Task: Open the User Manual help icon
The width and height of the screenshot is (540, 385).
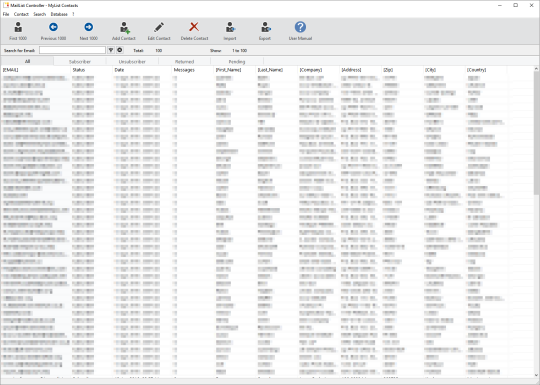Action: [300, 27]
